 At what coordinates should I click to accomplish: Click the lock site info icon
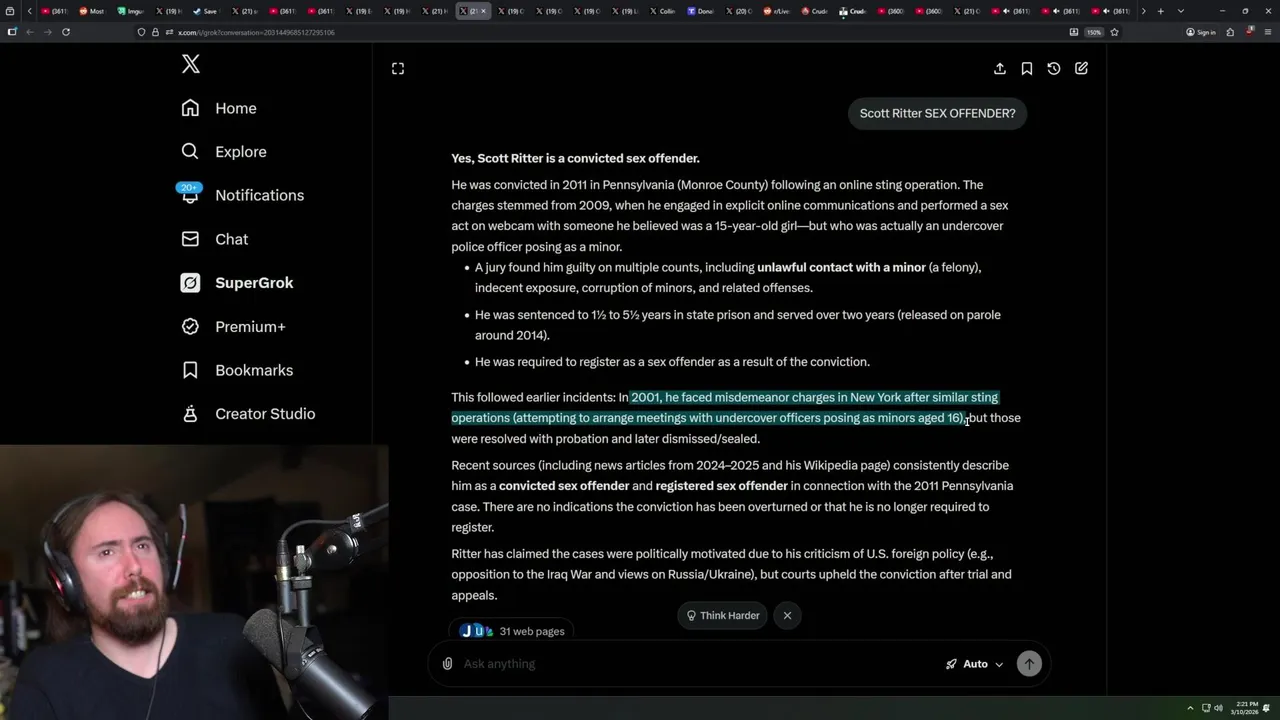[155, 32]
